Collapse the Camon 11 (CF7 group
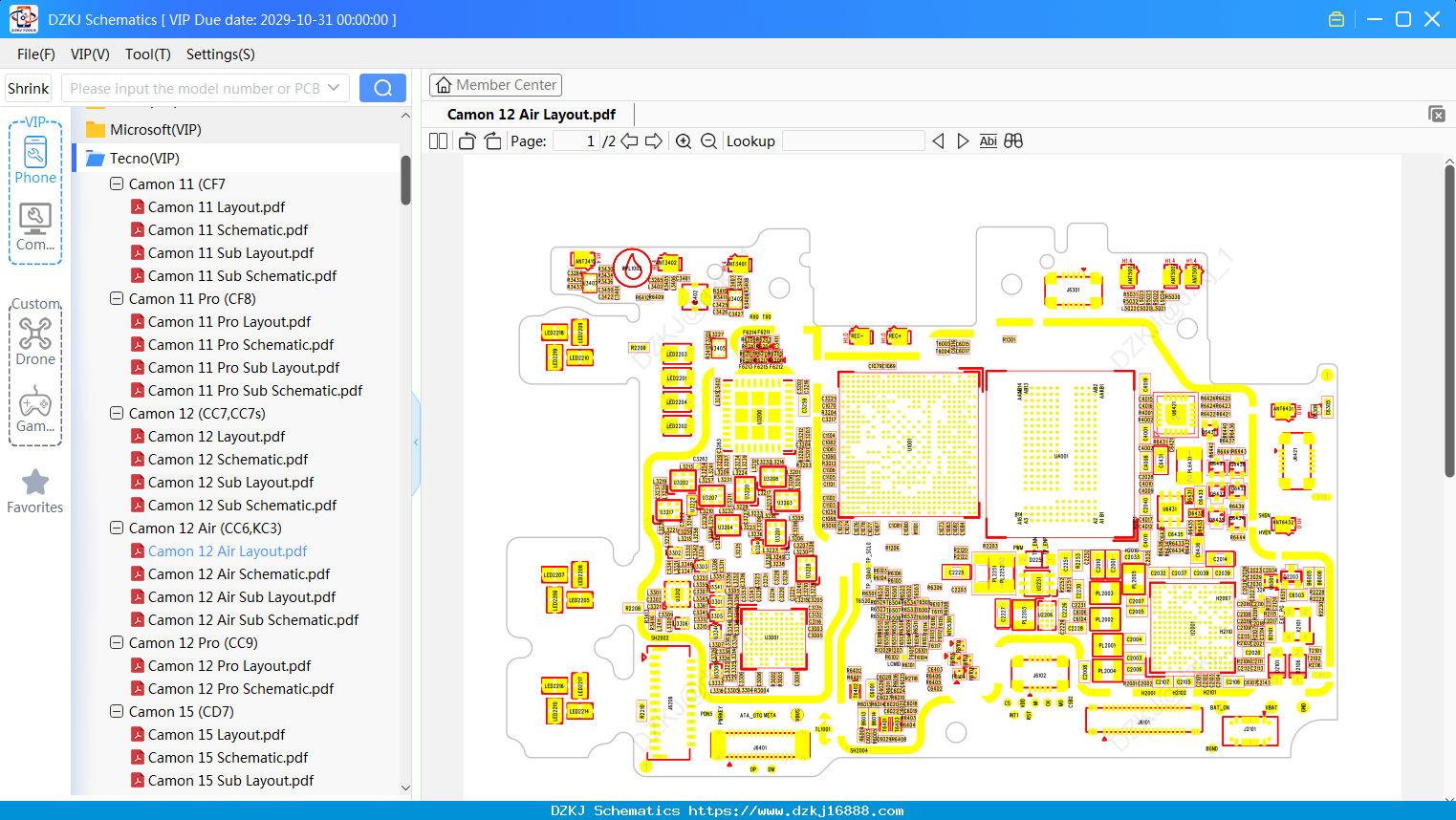 click(117, 183)
